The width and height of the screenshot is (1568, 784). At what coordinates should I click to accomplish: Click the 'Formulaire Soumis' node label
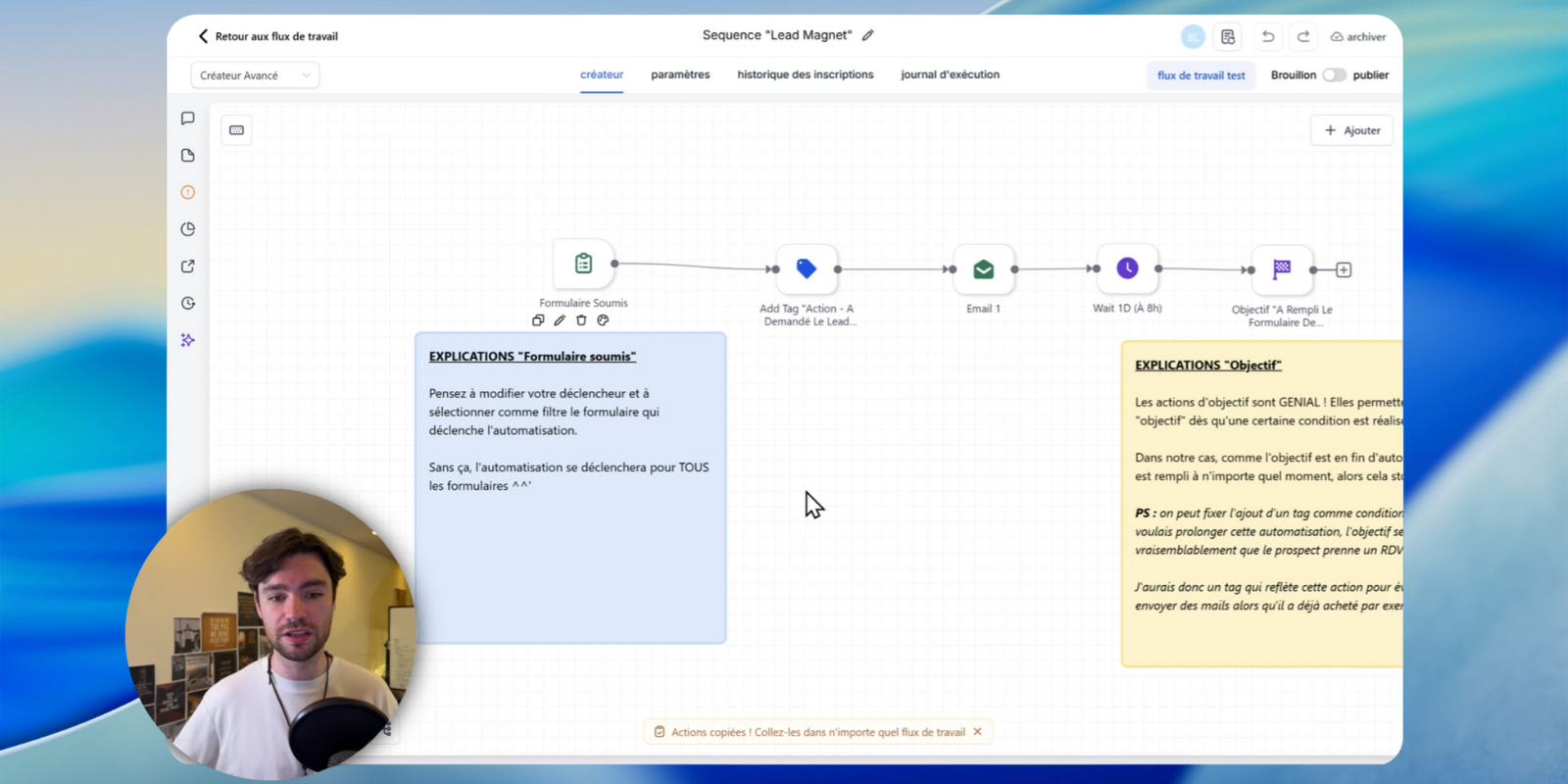pyautogui.click(x=583, y=303)
